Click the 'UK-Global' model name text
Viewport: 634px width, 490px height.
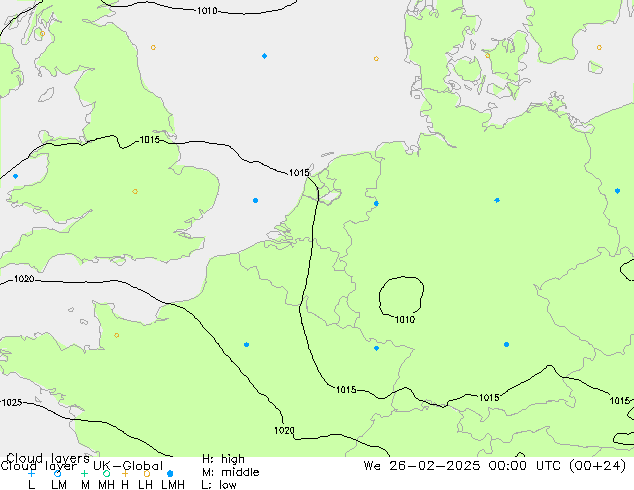[x=128, y=466]
